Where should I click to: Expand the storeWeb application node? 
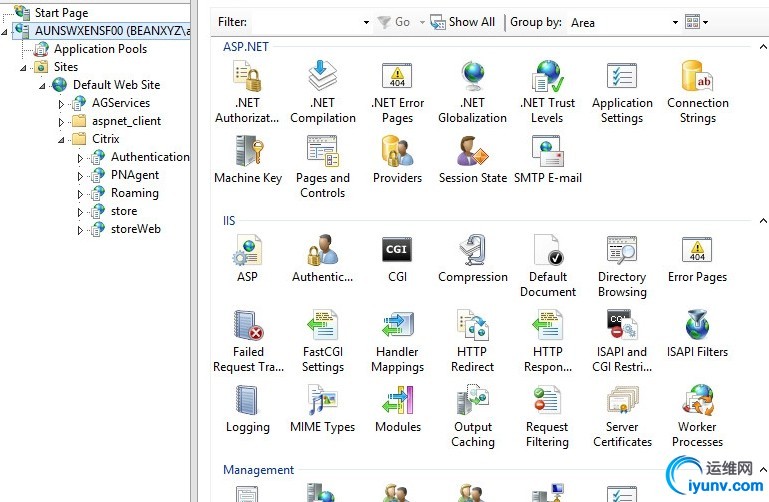pos(80,230)
